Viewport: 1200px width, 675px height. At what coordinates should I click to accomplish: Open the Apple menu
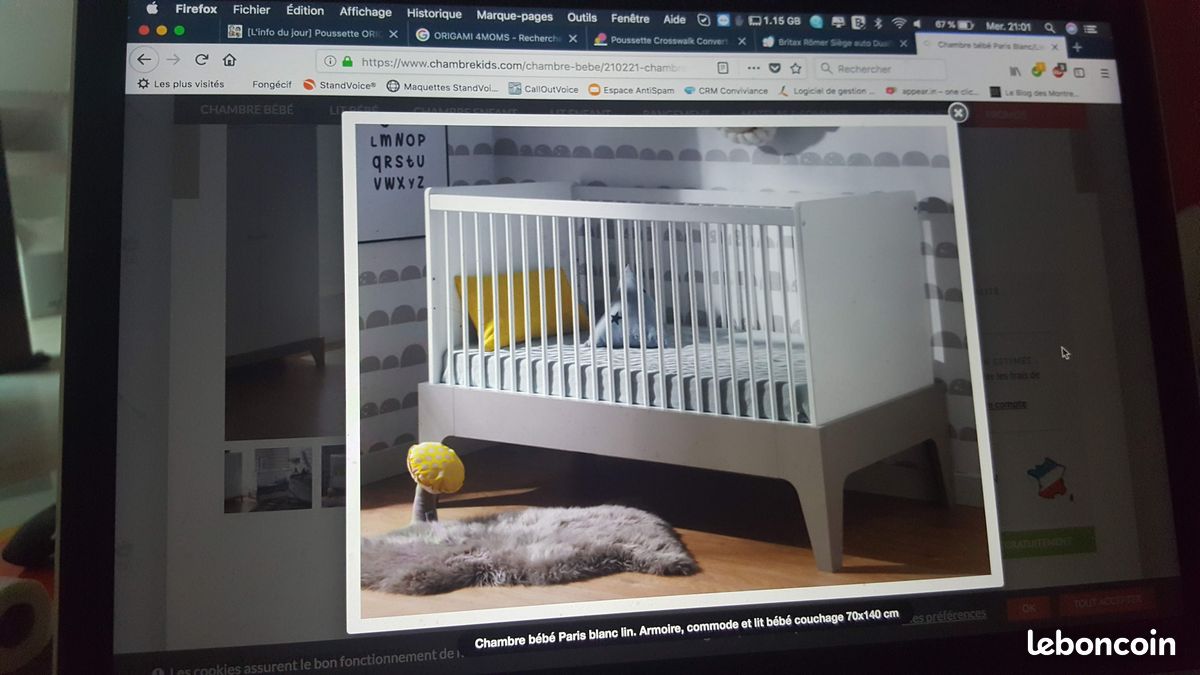pyautogui.click(x=152, y=8)
